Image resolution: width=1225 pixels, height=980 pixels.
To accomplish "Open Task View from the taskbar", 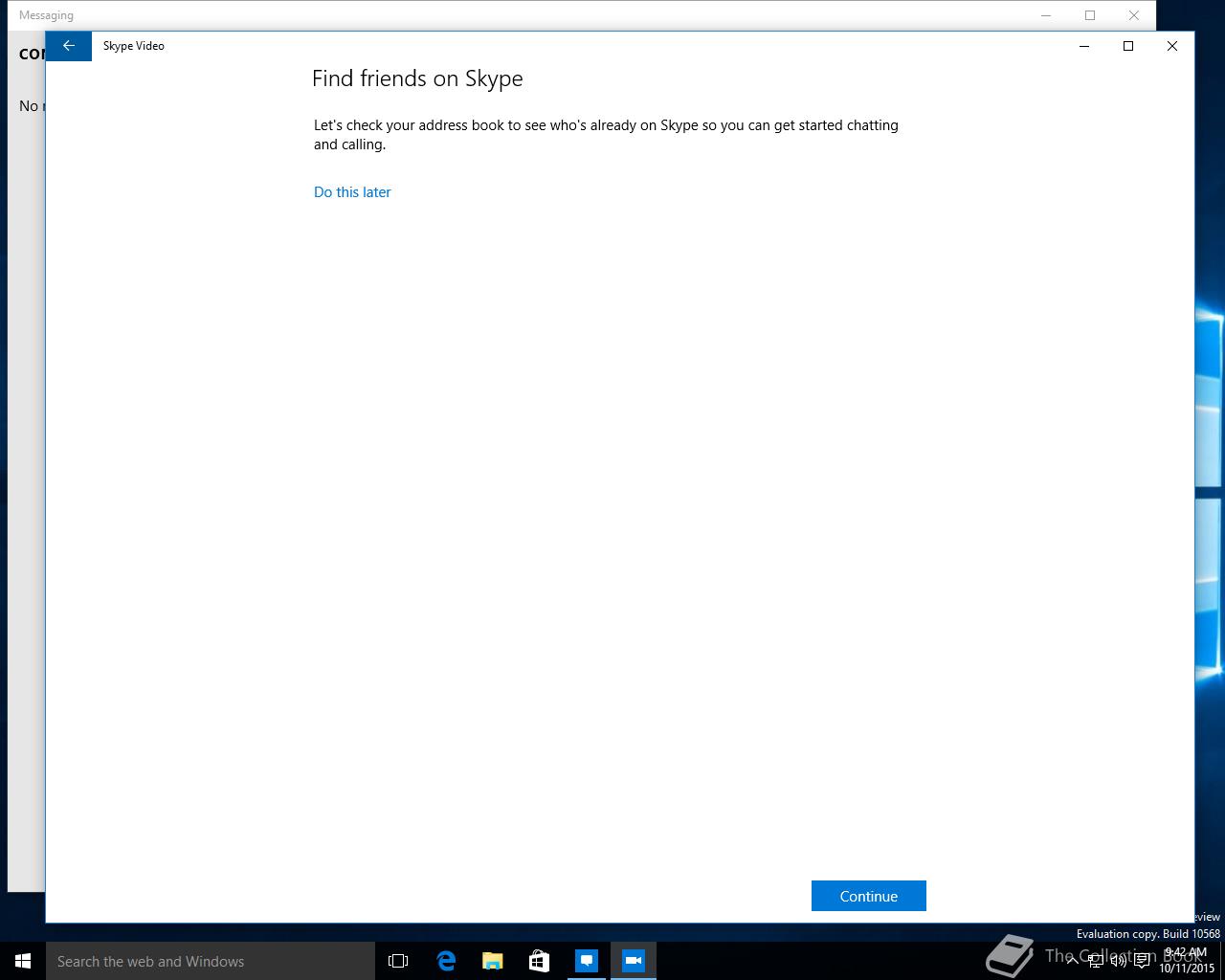I will click(x=398, y=961).
